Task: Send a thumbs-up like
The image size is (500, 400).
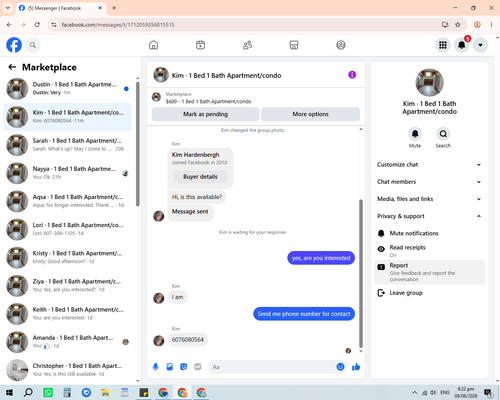Action: coord(356,367)
